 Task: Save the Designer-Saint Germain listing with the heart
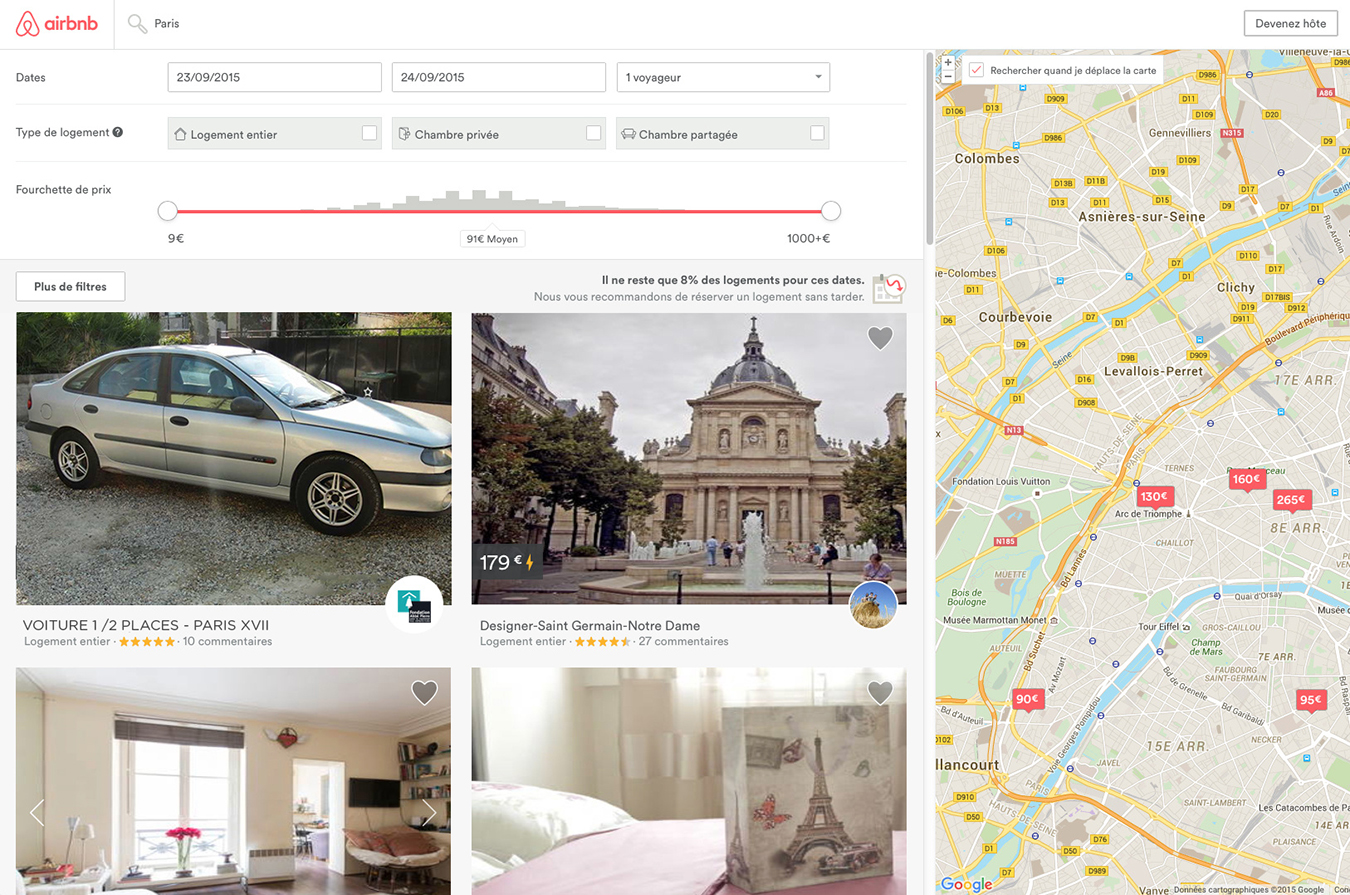coord(880,338)
